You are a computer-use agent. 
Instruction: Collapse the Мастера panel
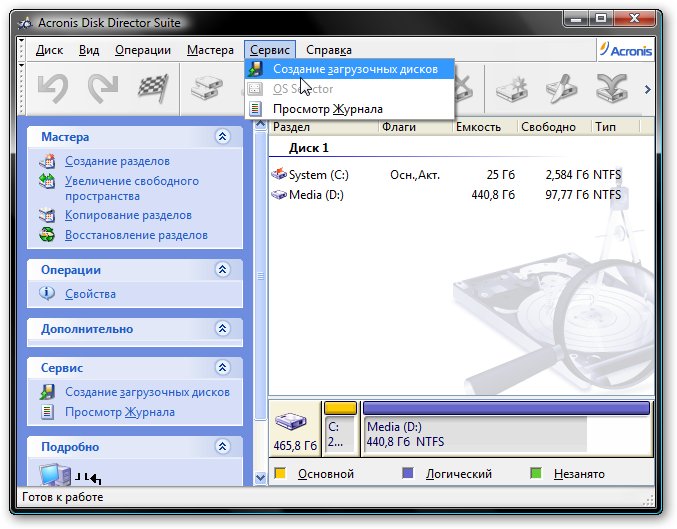[222, 136]
